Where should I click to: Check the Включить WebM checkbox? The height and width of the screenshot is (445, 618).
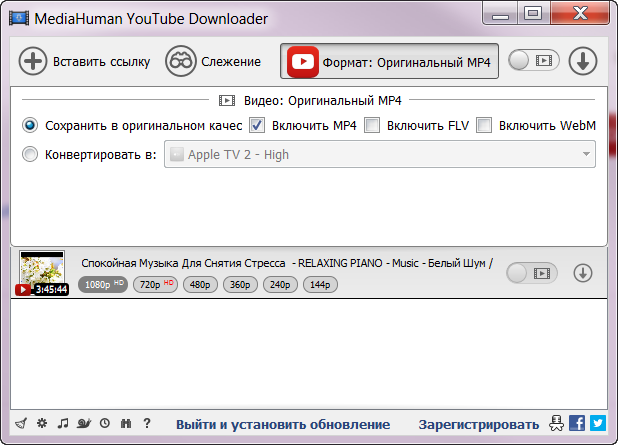pyautogui.click(x=484, y=125)
